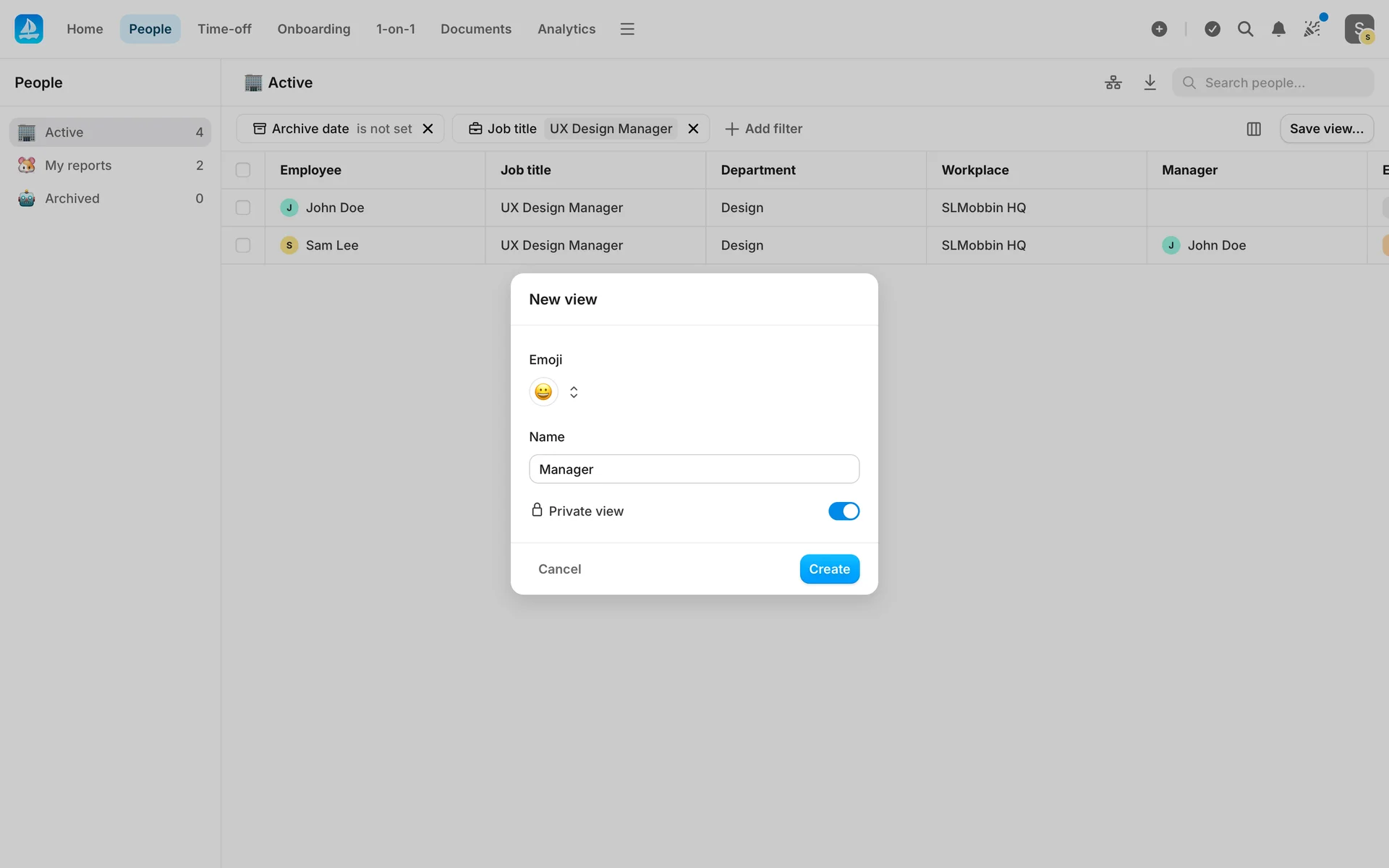Click the org chart icon
1389x868 pixels.
click(x=1113, y=82)
